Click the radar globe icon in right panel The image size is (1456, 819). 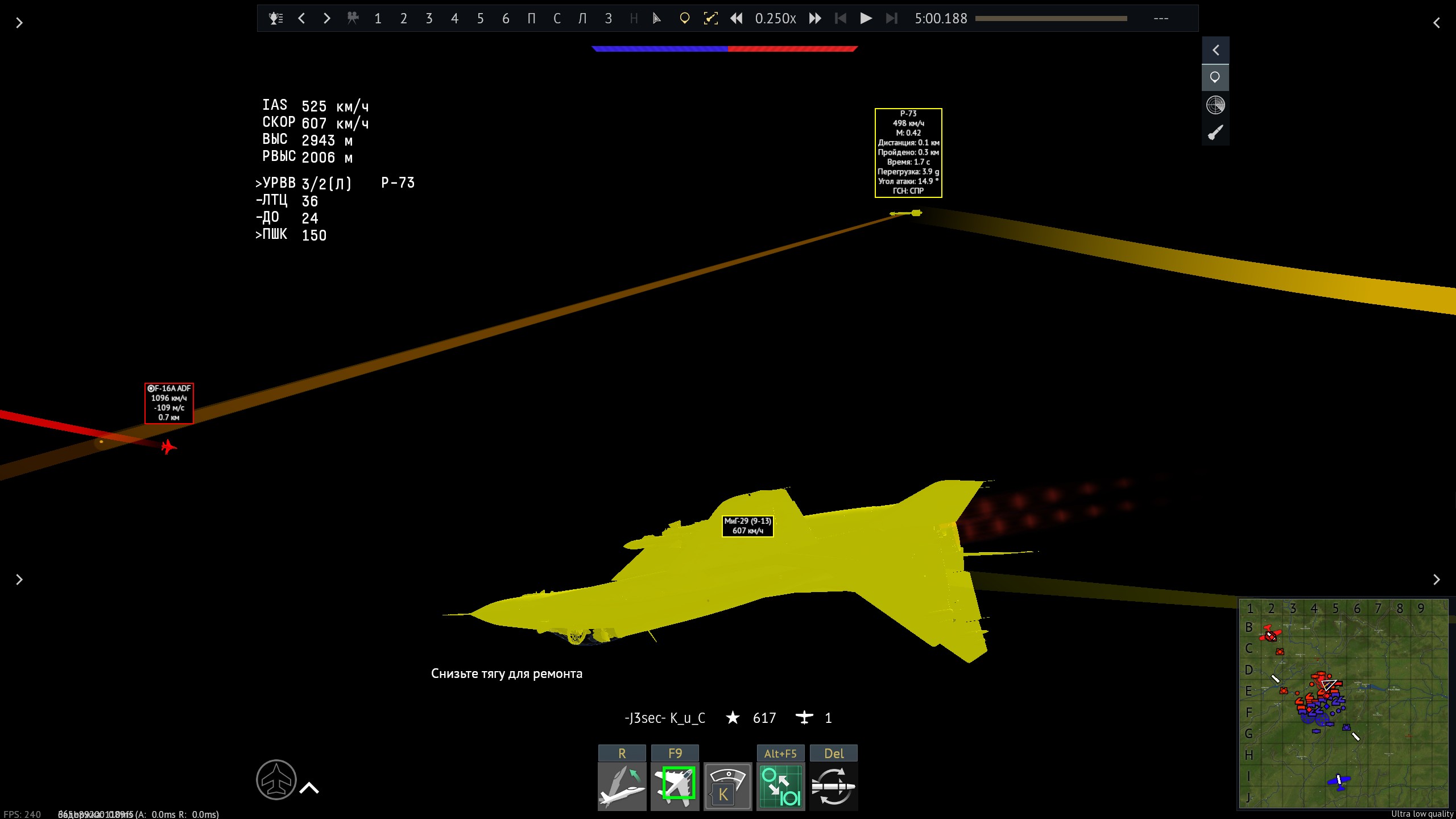[x=1215, y=105]
